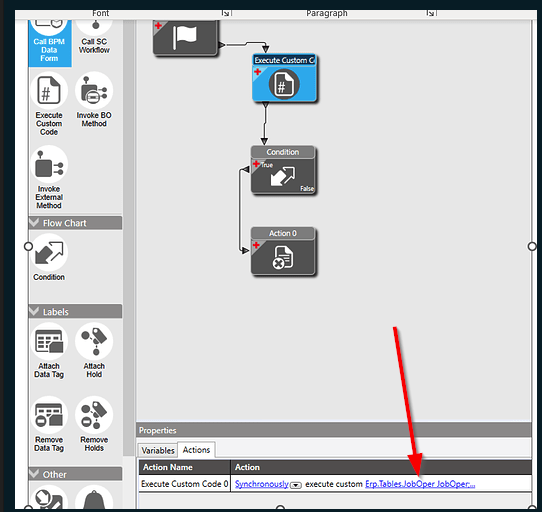Select the Attach Data Tag icon
The image size is (542, 512).
click(x=49, y=342)
